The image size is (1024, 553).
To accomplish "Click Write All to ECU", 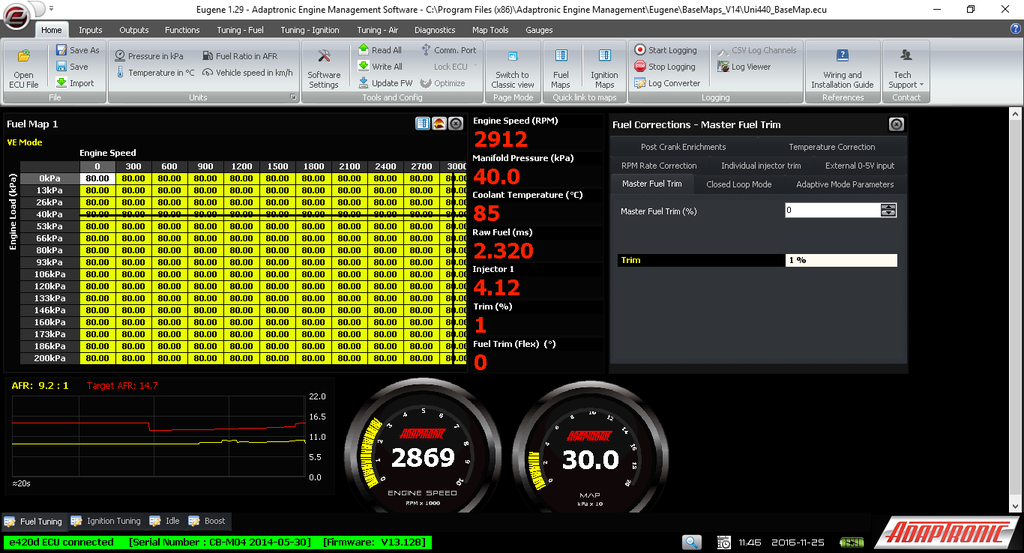I will [x=380, y=67].
